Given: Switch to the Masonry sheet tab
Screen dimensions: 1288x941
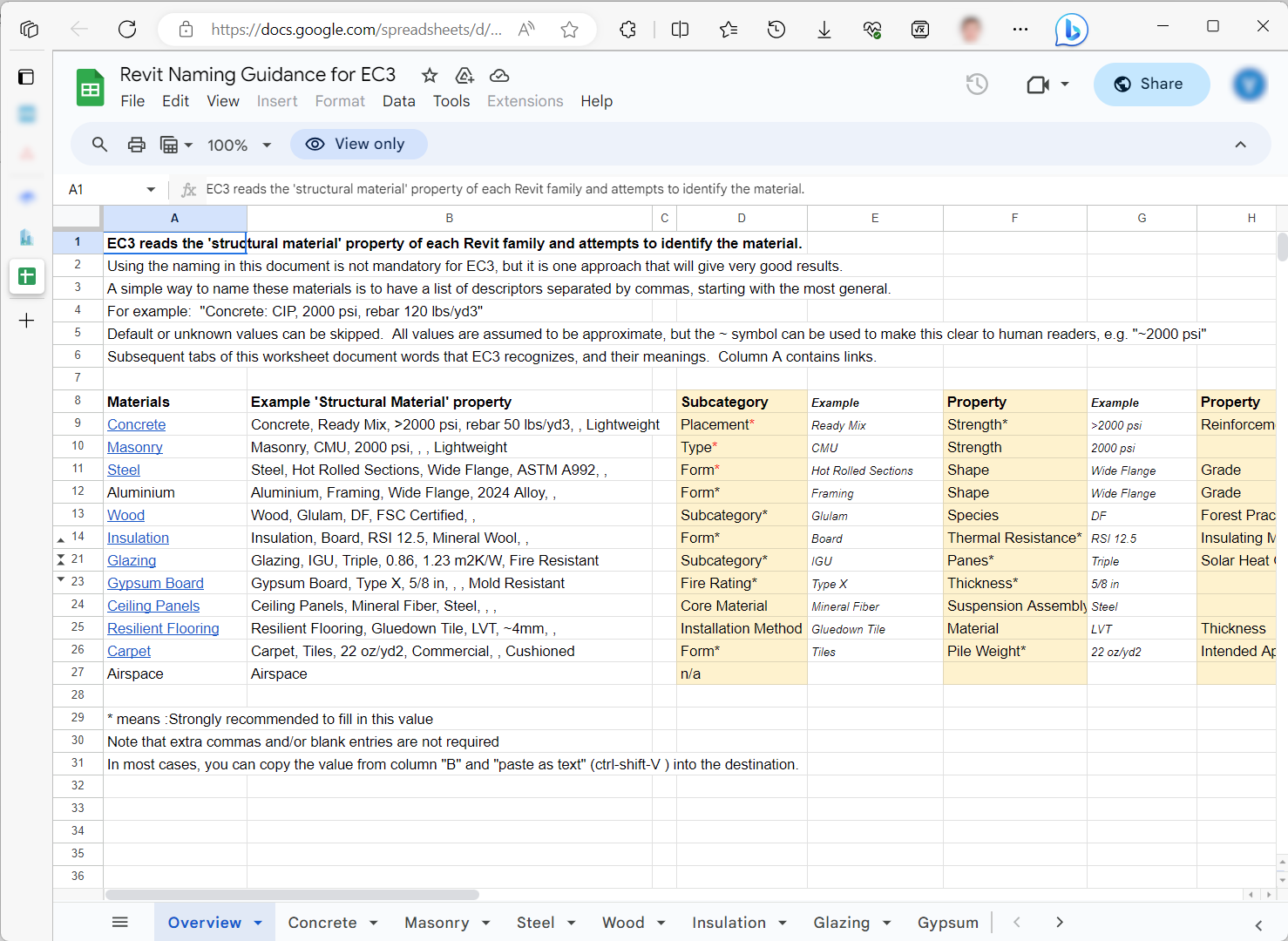Looking at the screenshot, I should [437, 923].
